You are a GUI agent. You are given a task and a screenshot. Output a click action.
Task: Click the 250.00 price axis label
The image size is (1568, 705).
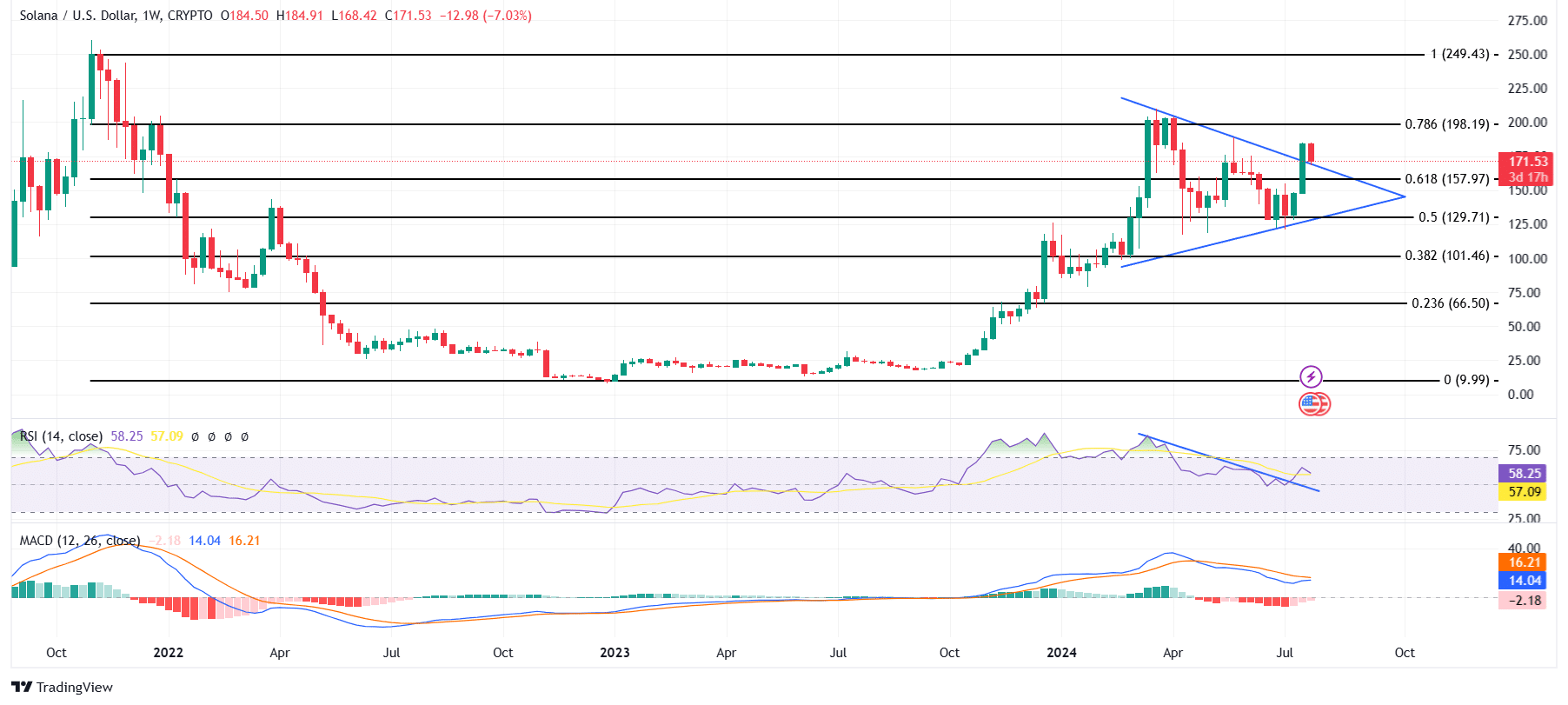(x=1527, y=55)
